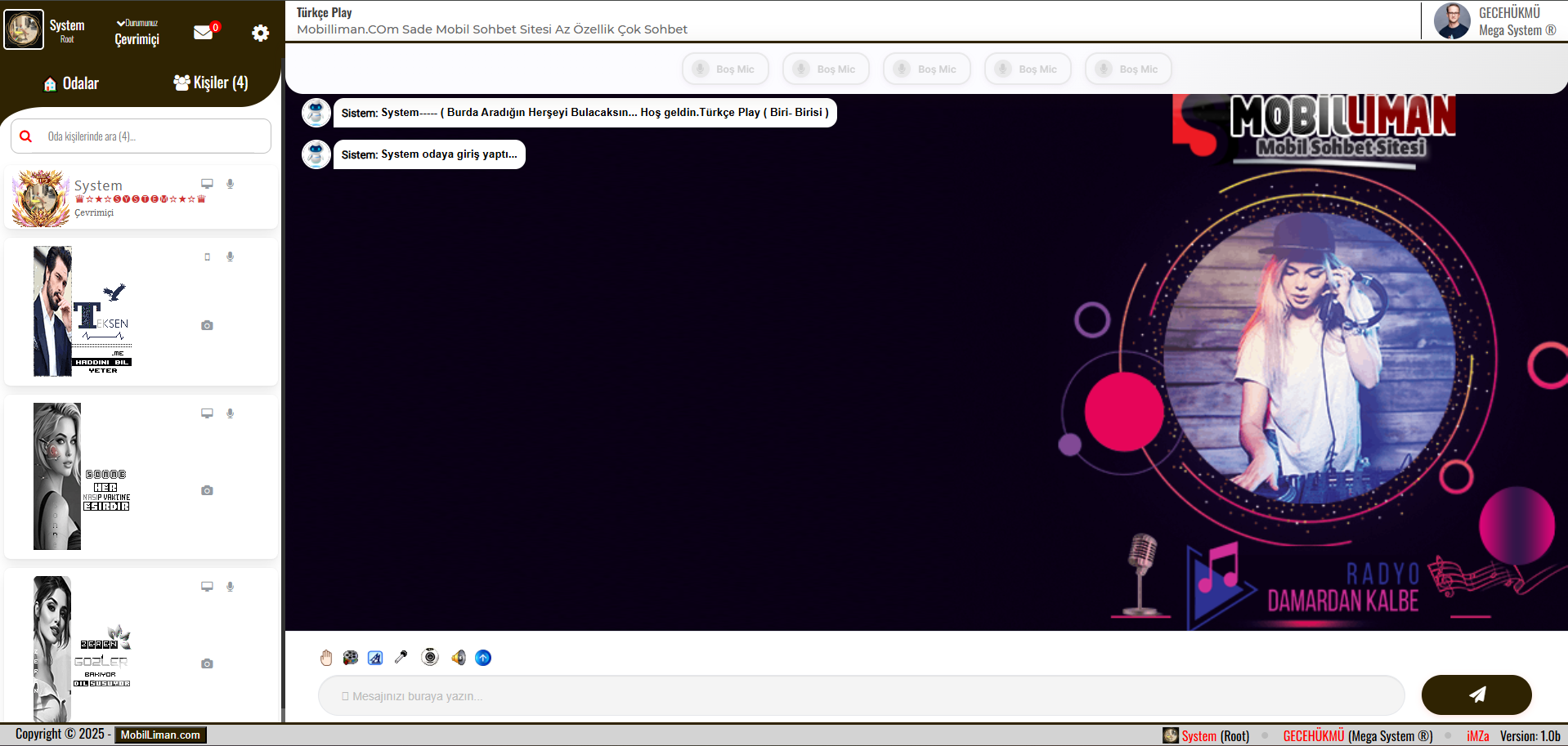1568x746 pixels.
Task: Click the 'Hoş geldin' welcome chat message
Action: (585, 113)
